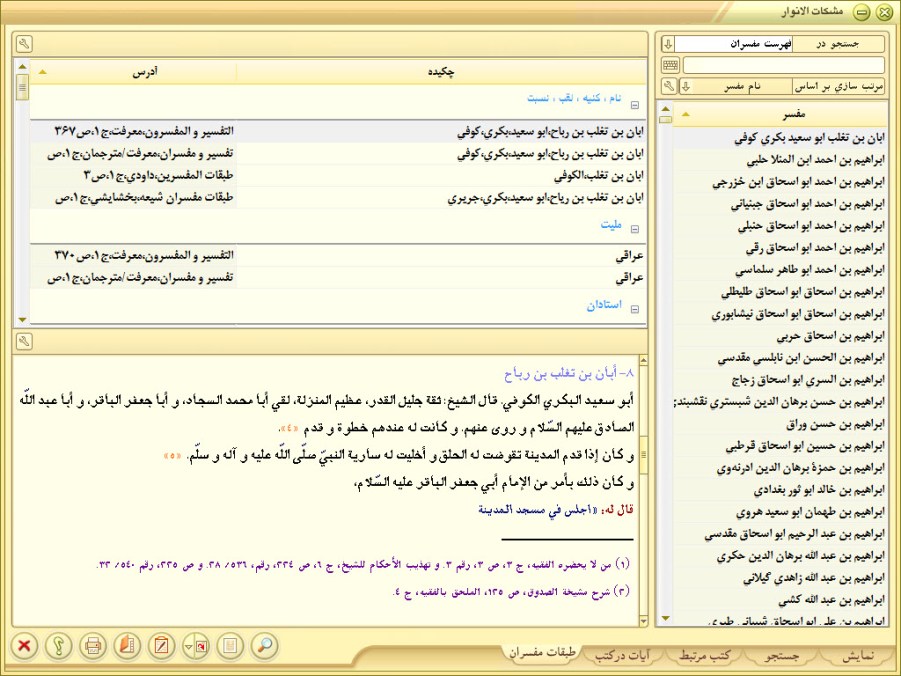Click up arrow of the چکیده table scrollbar
This screenshot has height=676, width=901.
[x=22, y=67]
